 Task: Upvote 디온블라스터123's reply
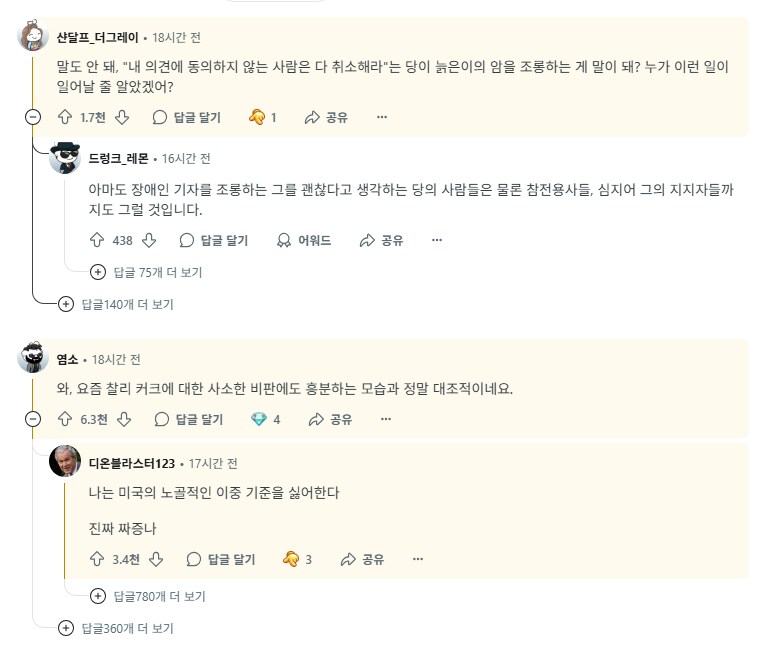click(x=97, y=559)
